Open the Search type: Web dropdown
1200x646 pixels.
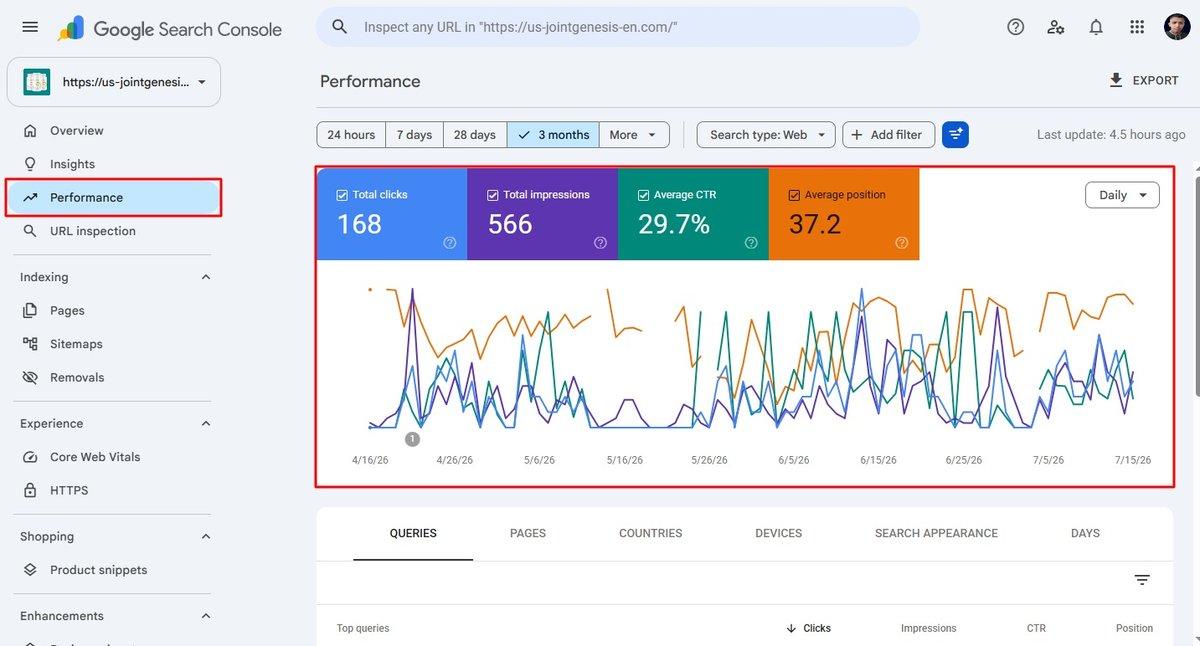[766, 135]
